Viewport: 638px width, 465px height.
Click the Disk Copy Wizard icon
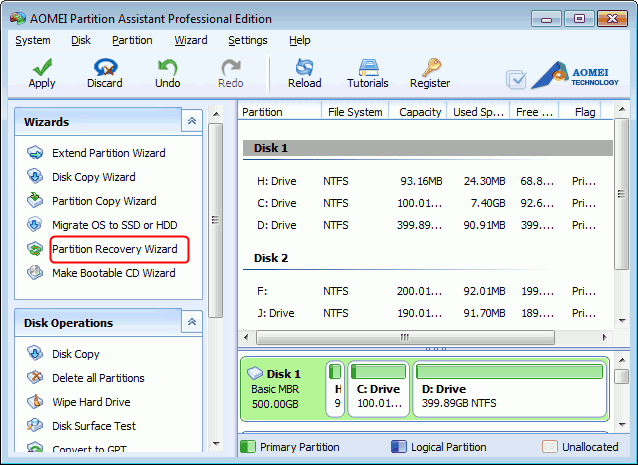click(x=35, y=177)
